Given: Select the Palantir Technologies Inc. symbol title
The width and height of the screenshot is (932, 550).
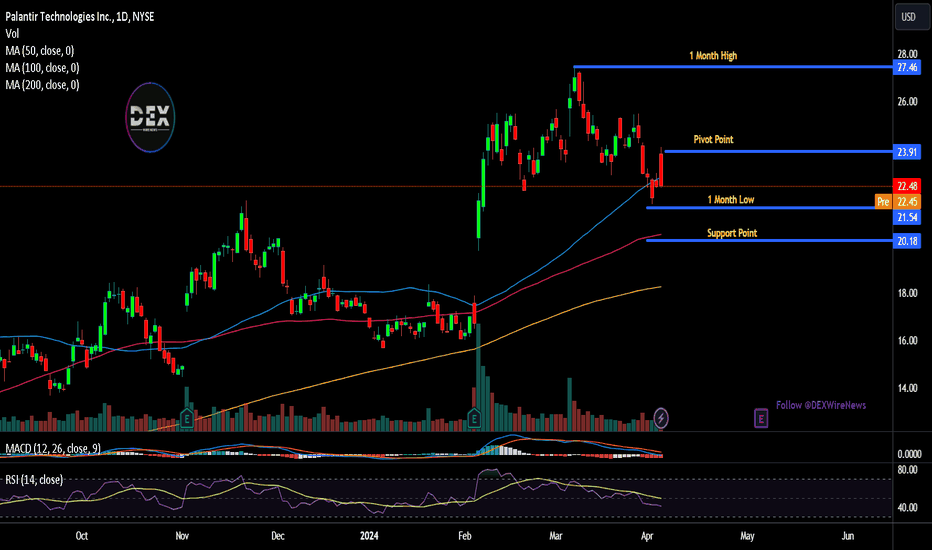Looking at the screenshot, I should pyautogui.click(x=80, y=17).
